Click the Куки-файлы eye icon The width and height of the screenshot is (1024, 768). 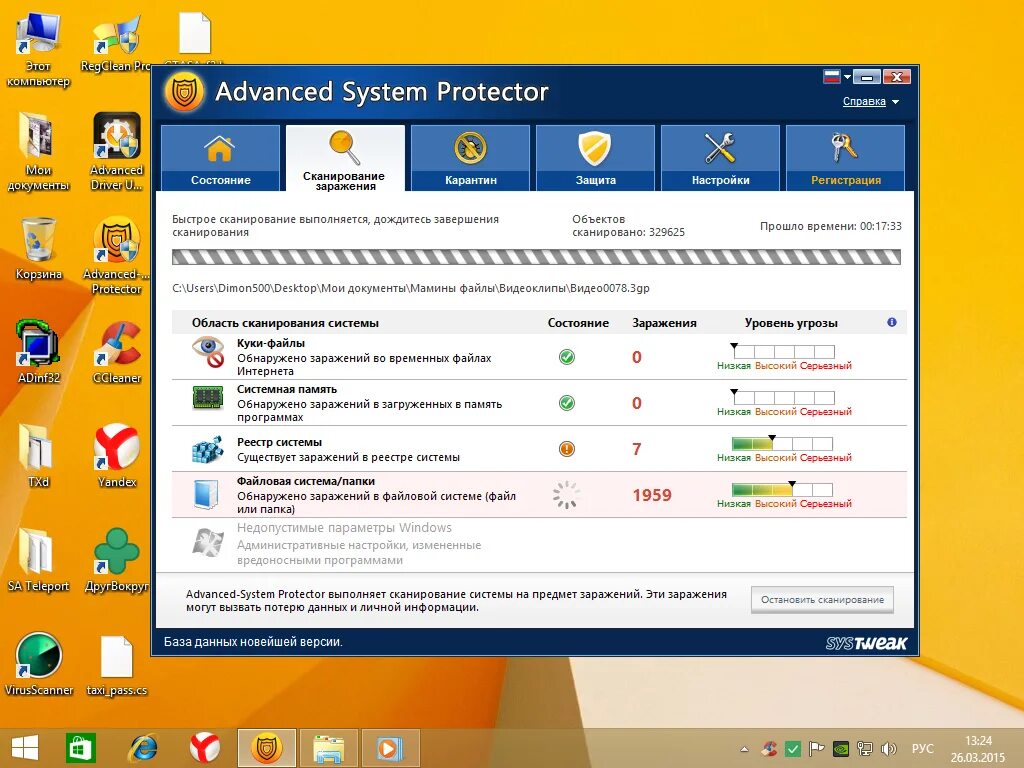(x=208, y=351)
